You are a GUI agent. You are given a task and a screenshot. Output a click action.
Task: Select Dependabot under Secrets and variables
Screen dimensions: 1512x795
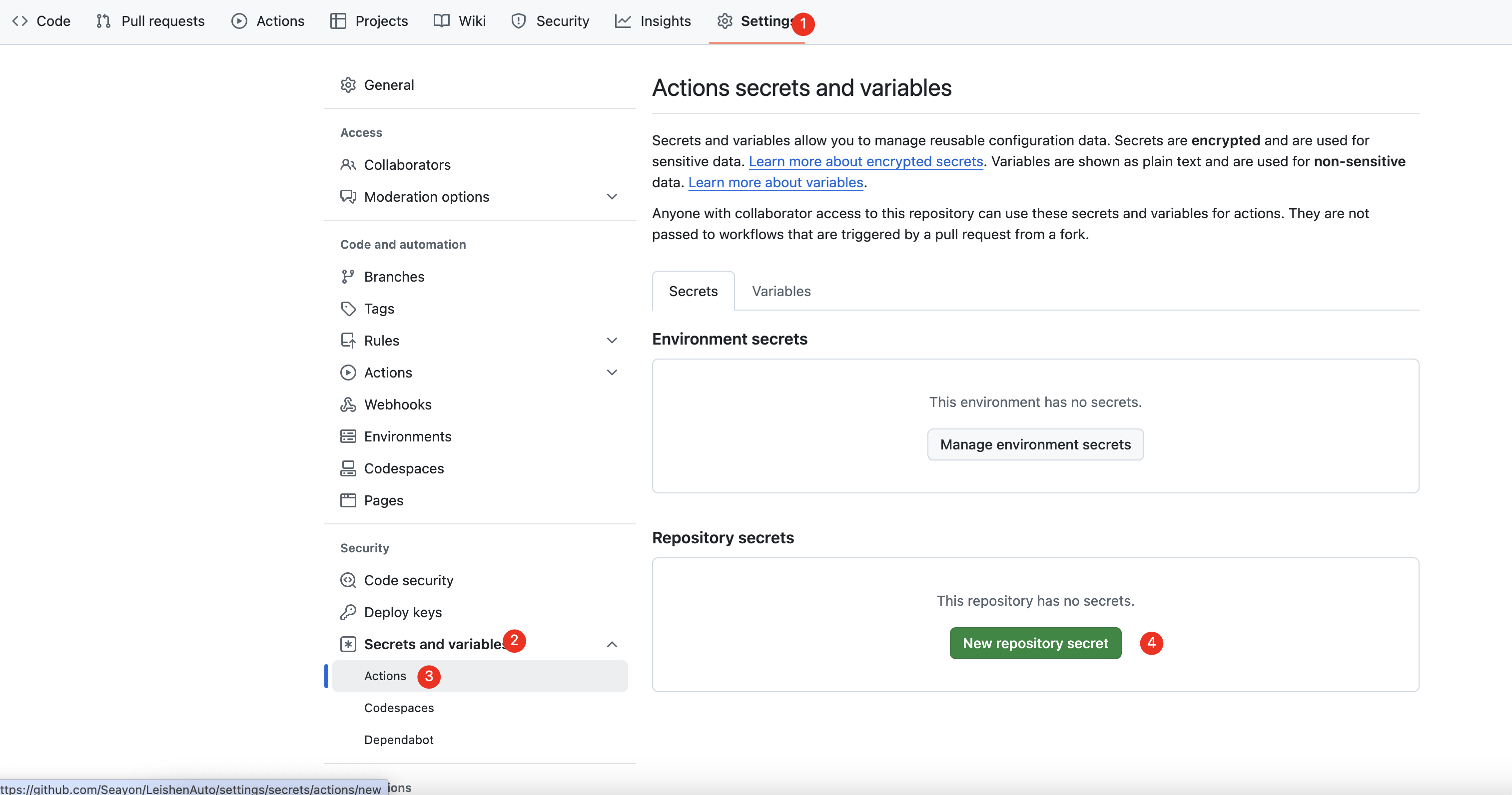[x=480, y=740]
